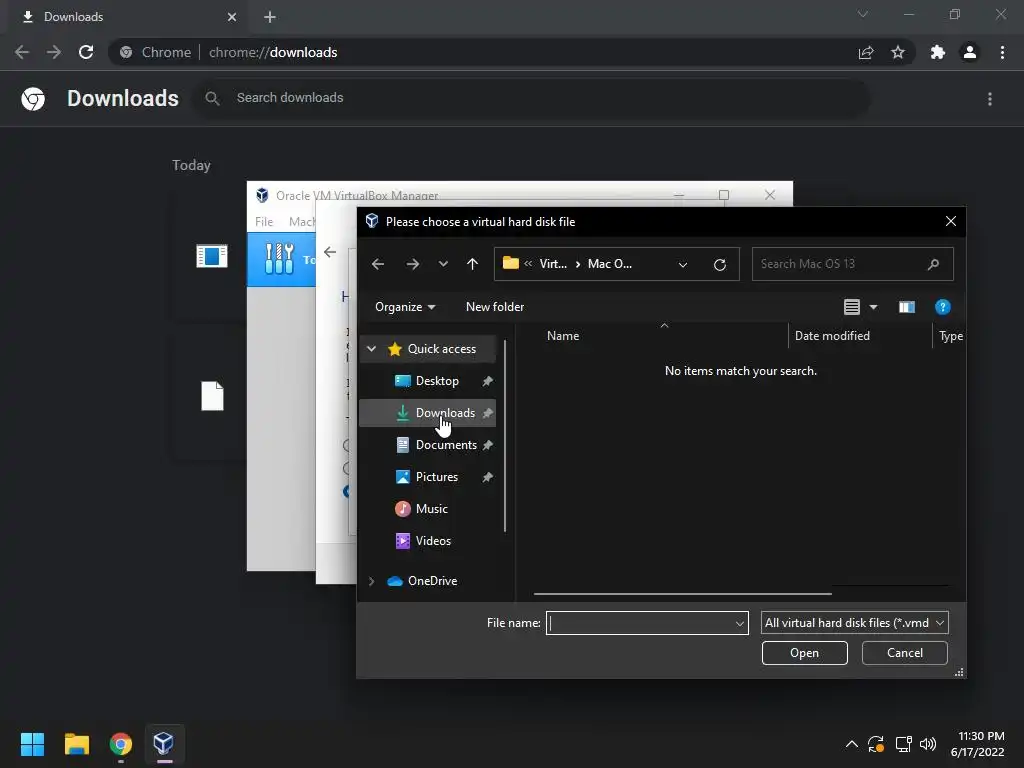Click the Open button
Screen dimensions: 1024x768
(805, 653)
